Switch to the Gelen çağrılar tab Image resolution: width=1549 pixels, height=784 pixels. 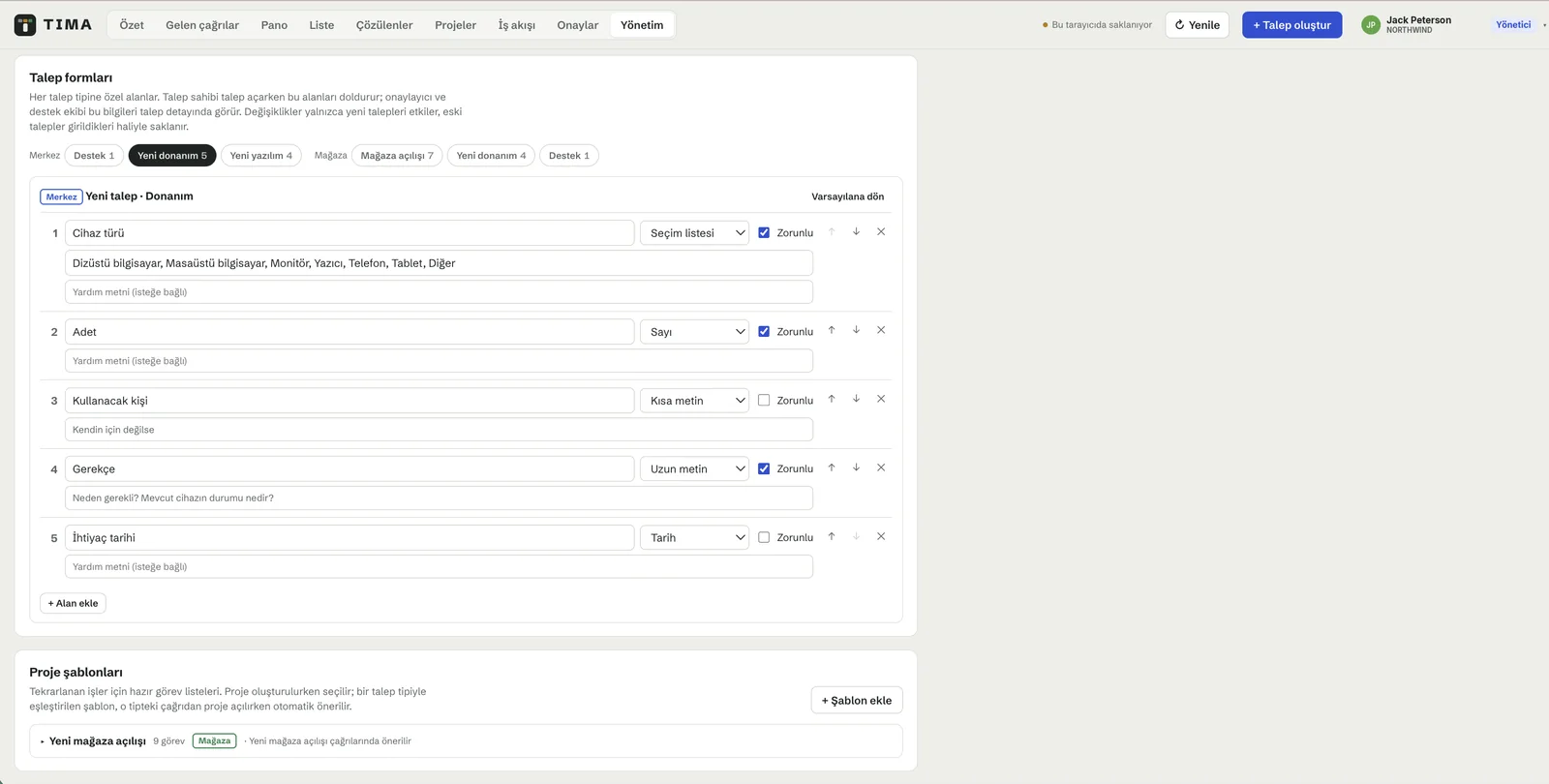point(202,25)
